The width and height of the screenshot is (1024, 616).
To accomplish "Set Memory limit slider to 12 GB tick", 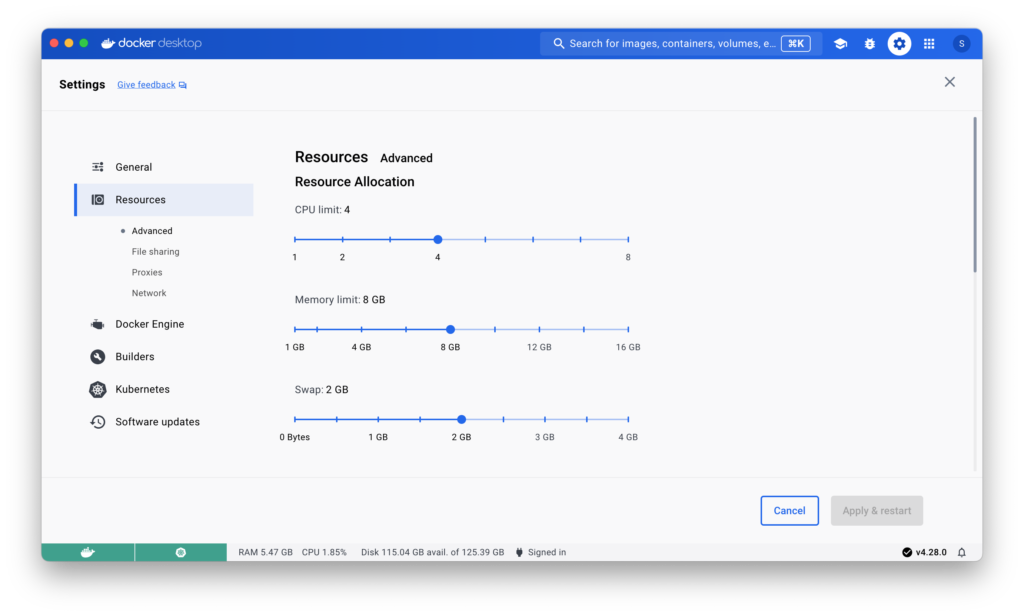I will (539, 329).
